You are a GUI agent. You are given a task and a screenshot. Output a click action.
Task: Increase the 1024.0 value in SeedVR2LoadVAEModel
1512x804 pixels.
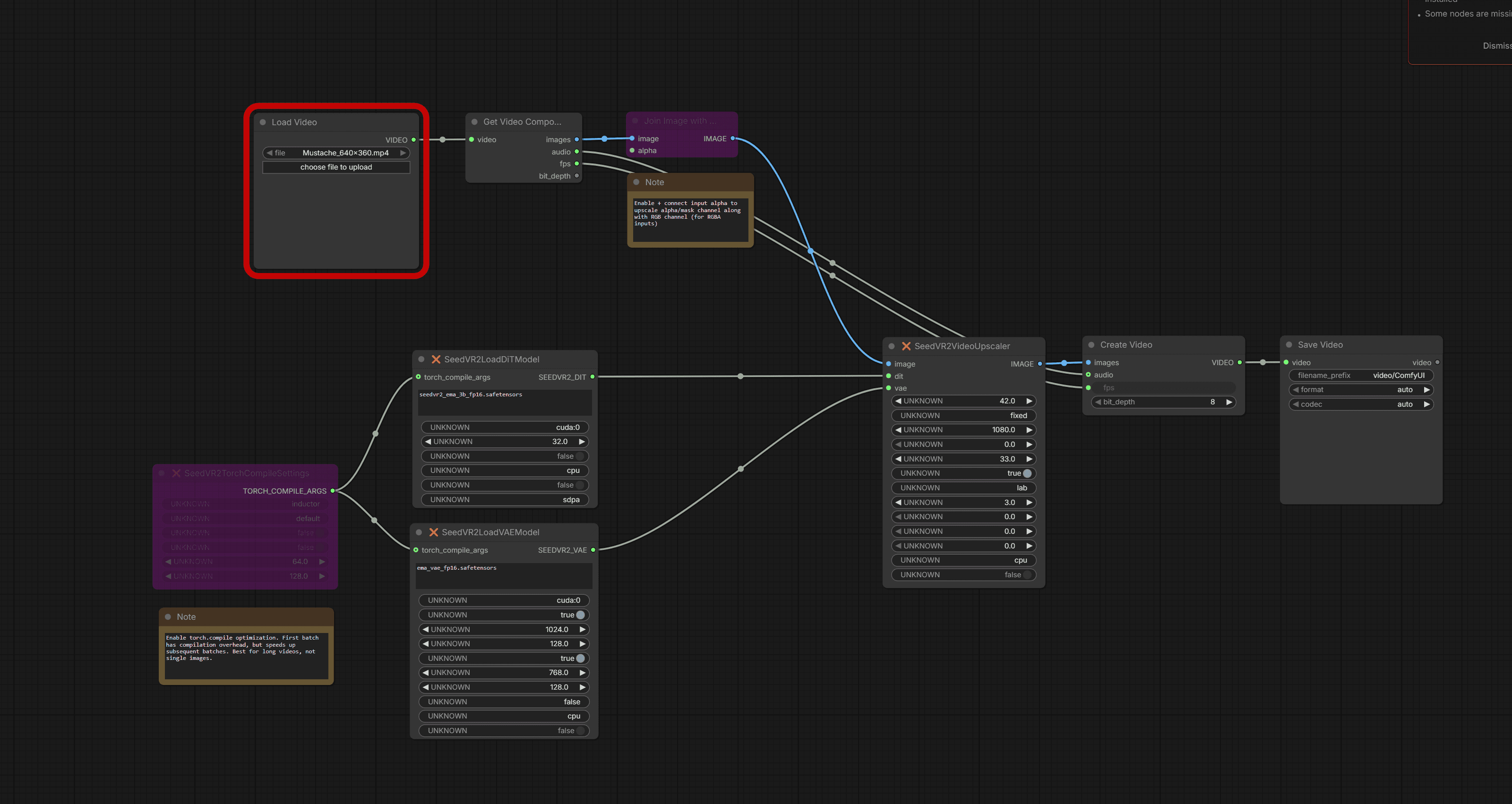click(582, 630)
